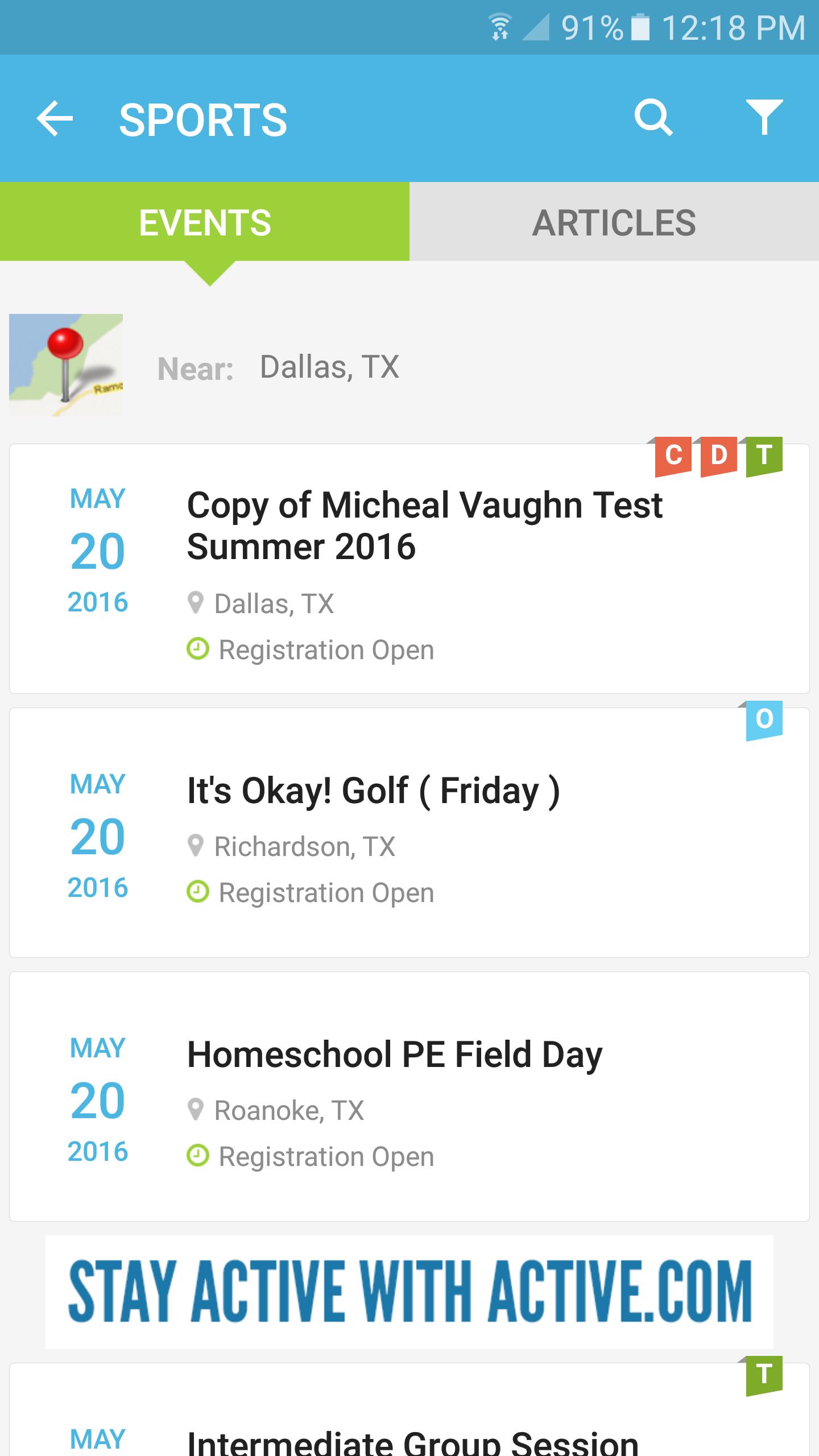Tap the blue O category badge
Image resolution: width=819 pixels, height=1456 pixels.
[764, 720]
